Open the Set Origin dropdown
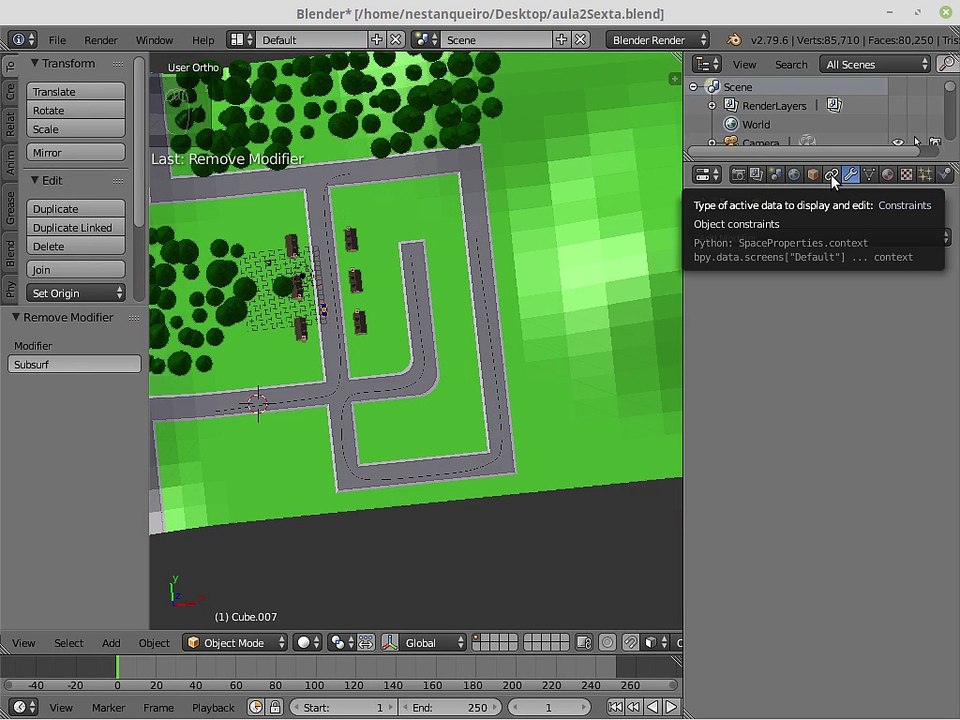The height and width of the screenshot is (720, 960). pos(76,293)
